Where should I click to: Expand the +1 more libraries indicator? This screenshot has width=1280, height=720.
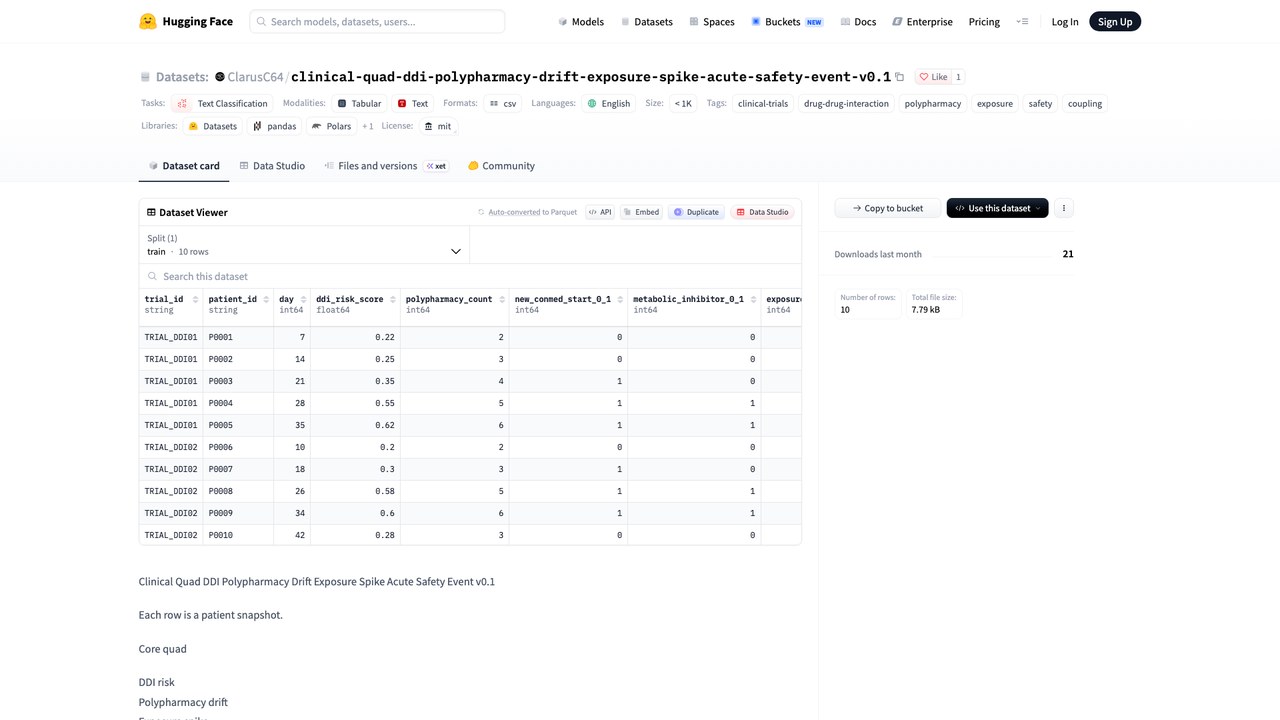tap(368, 126)
